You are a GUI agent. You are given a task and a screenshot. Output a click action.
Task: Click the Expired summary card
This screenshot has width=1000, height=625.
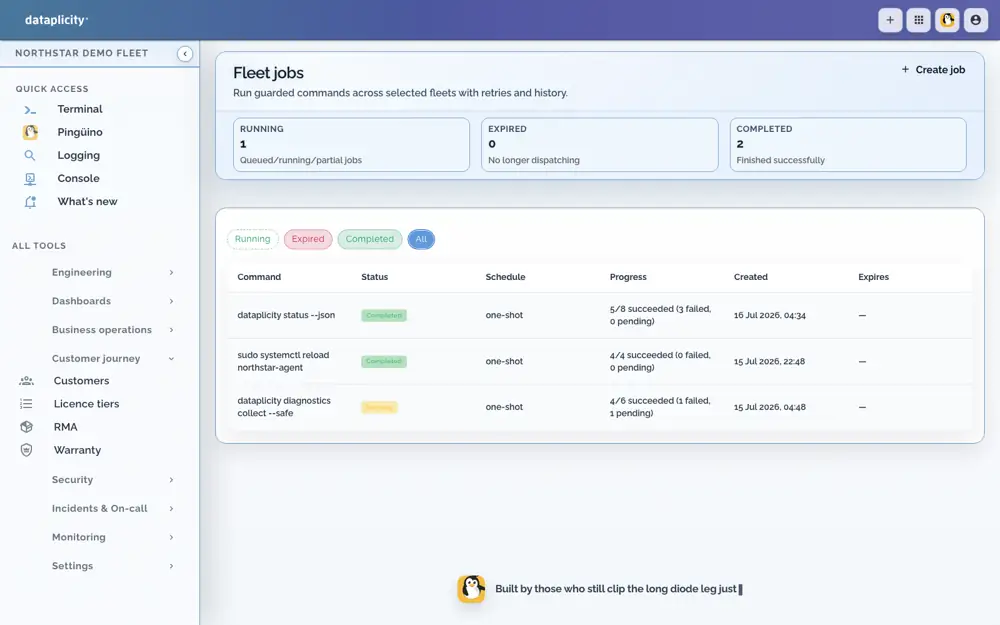pos(599,144)
